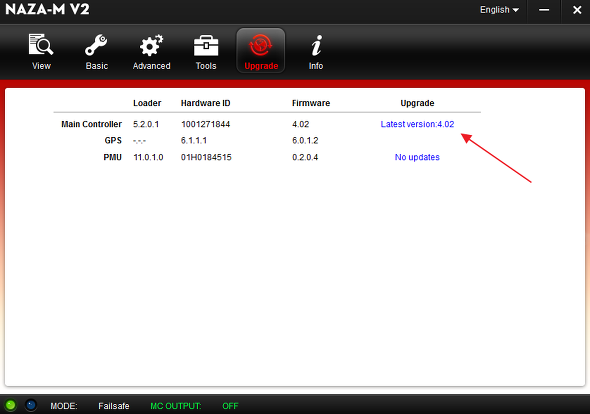
Task: Open the English language dropdown
Action: 499,10
